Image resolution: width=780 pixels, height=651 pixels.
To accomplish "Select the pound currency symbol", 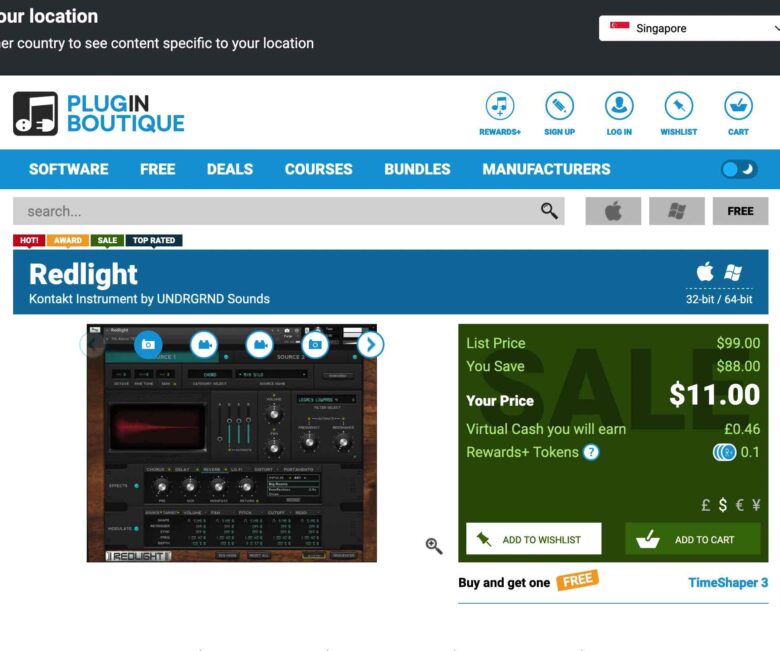I will coord(705,505).
